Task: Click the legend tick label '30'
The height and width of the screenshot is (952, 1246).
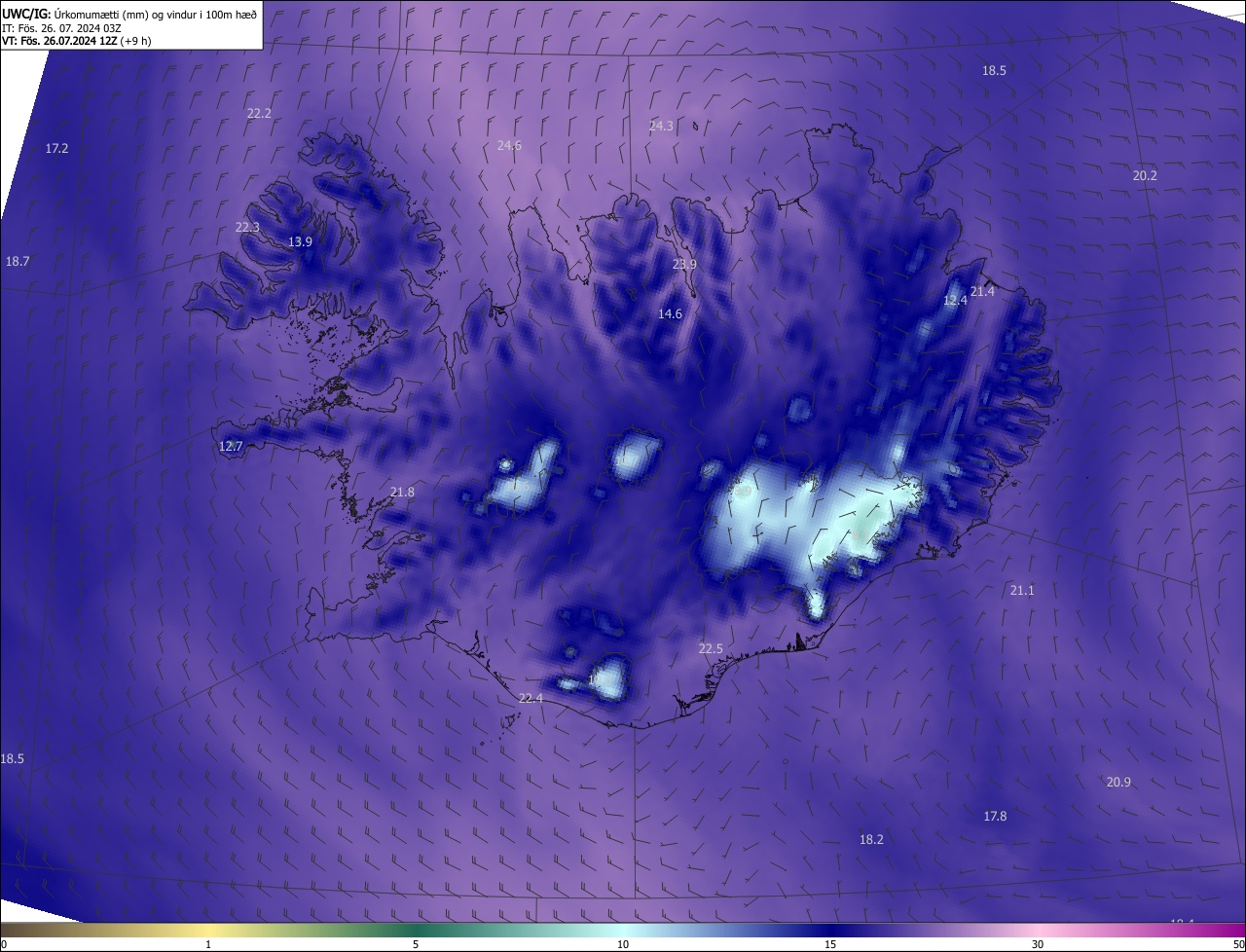Action: (1038, 944)
